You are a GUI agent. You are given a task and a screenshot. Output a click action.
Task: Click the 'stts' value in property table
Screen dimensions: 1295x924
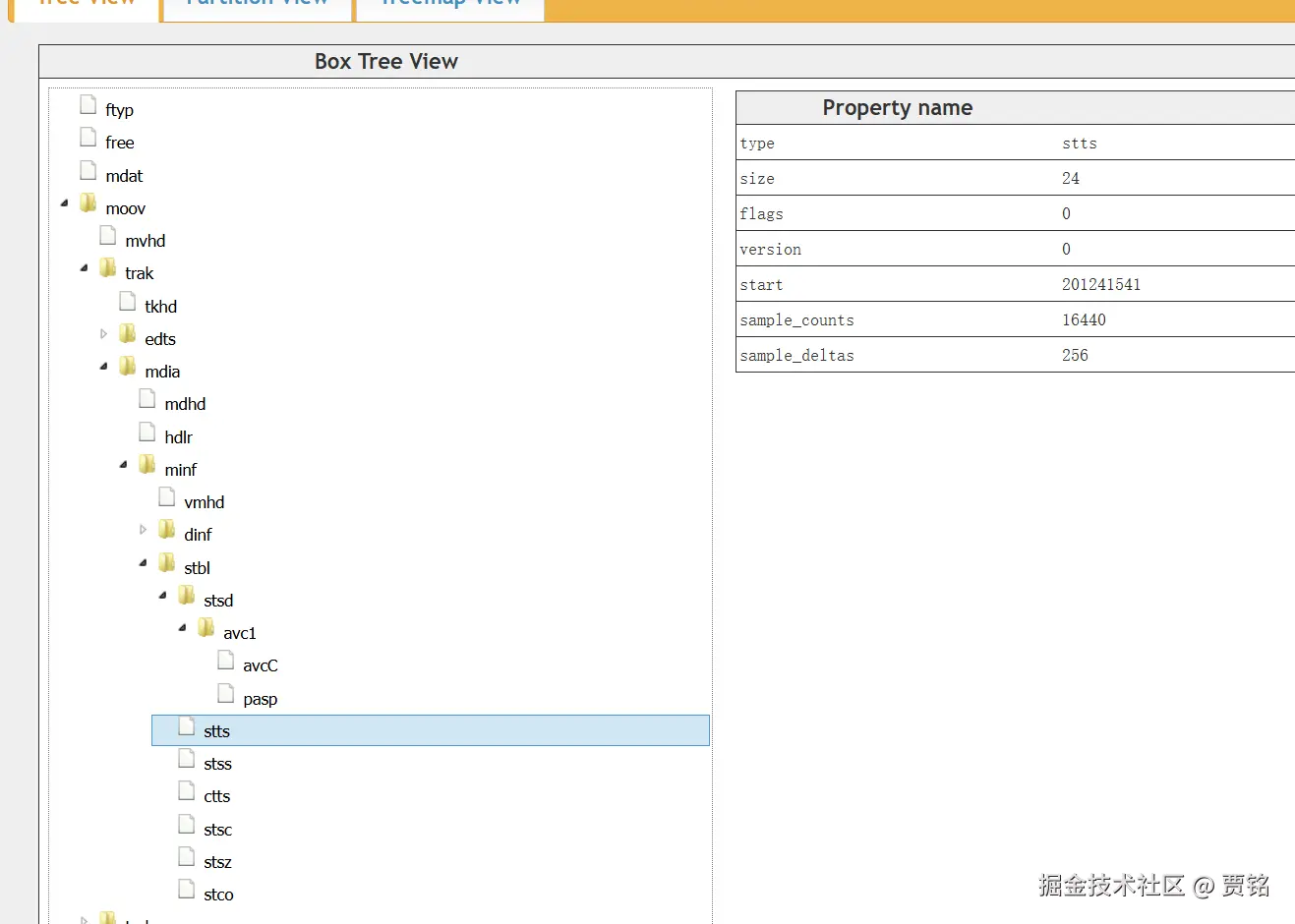pos(1080,143)
